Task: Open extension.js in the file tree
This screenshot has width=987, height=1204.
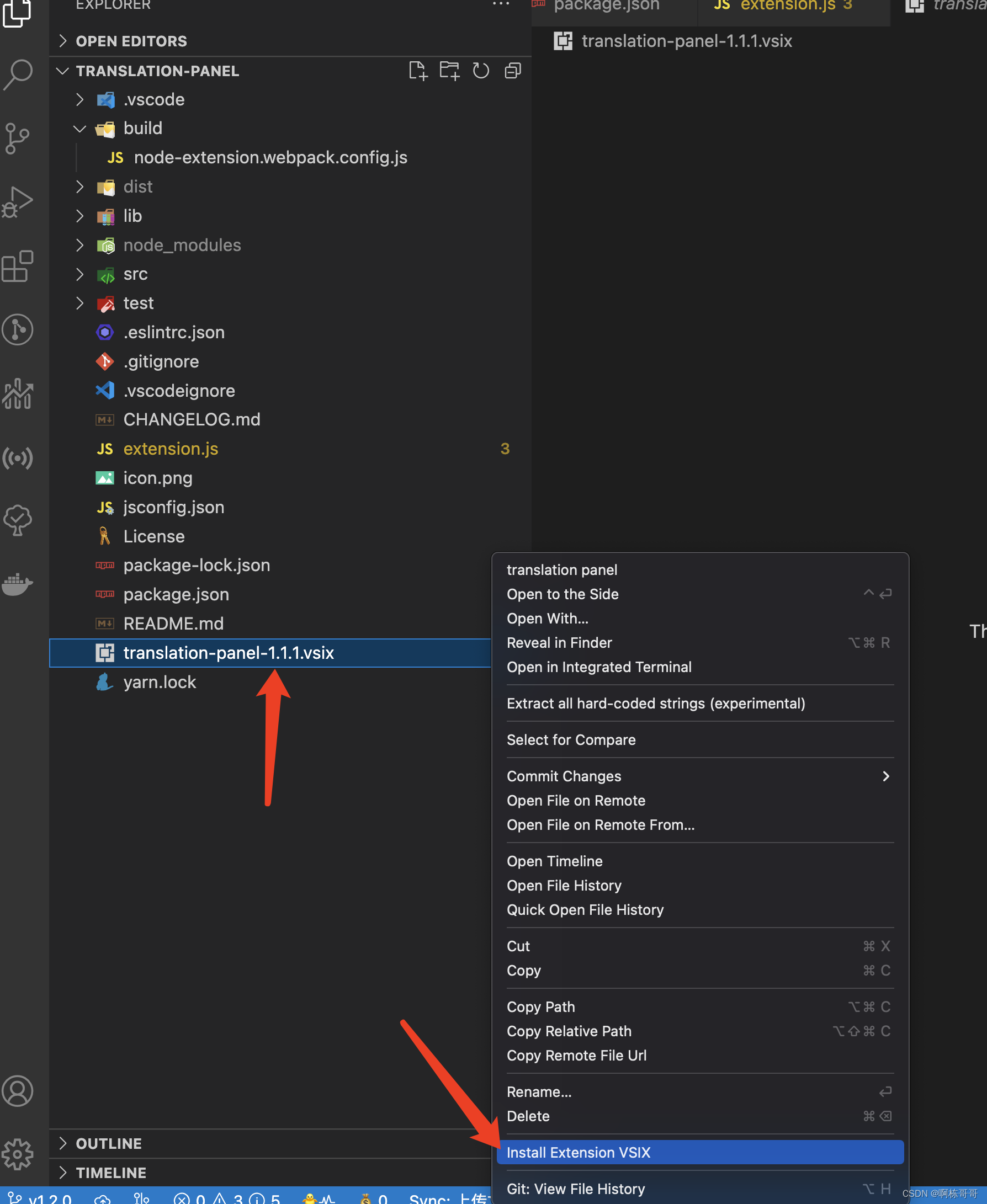Action: coord(290,449)
